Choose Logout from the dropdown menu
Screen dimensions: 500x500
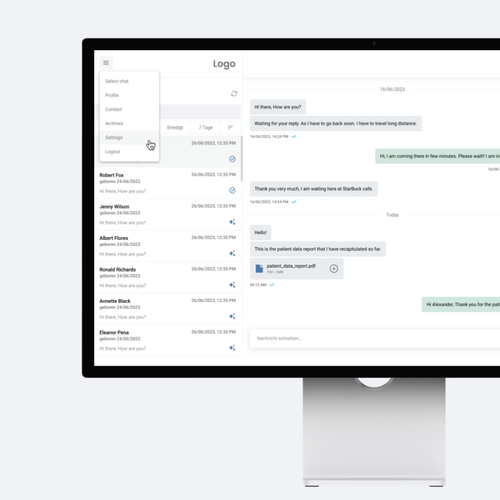coord(129,152)
